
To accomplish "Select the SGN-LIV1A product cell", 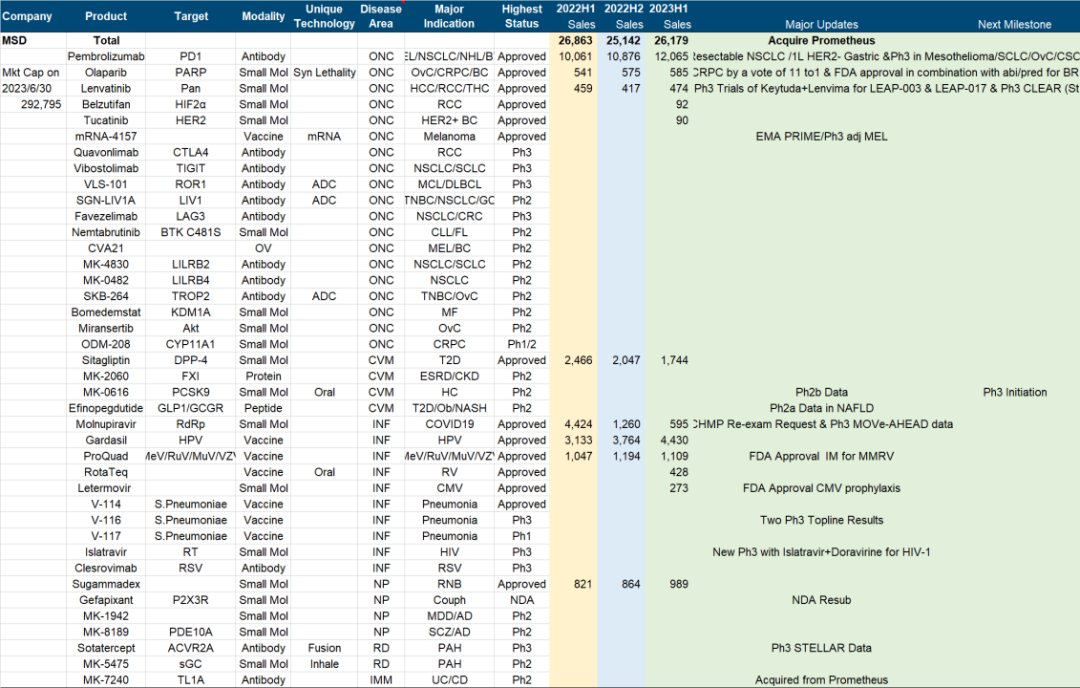I will click(x=106, y=200).
